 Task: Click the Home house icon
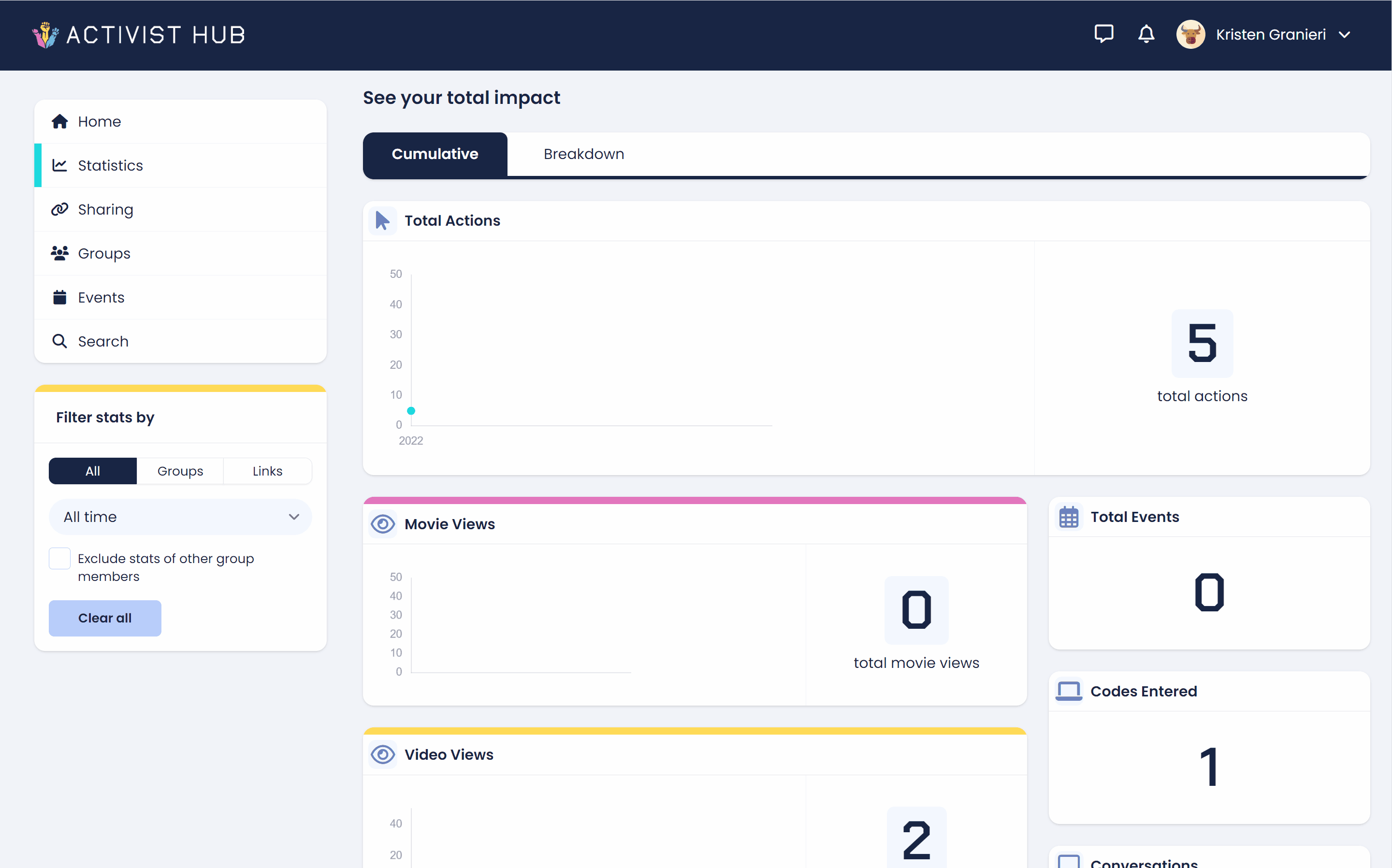pyautogui.click(x=60, y=122)
